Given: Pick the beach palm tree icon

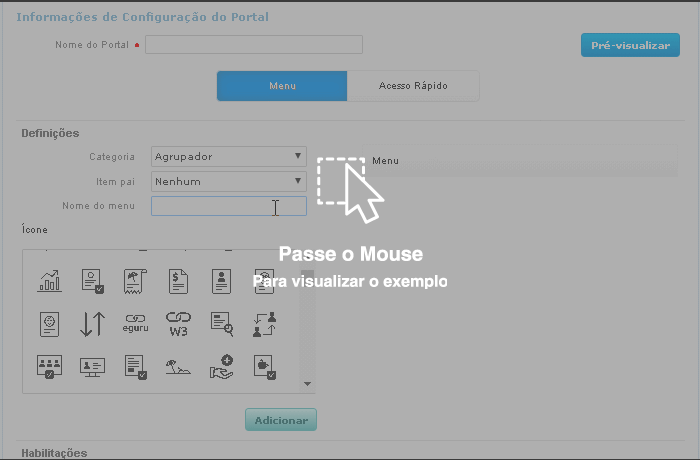Looking at the screenshot, I should [x=178, y=367].
